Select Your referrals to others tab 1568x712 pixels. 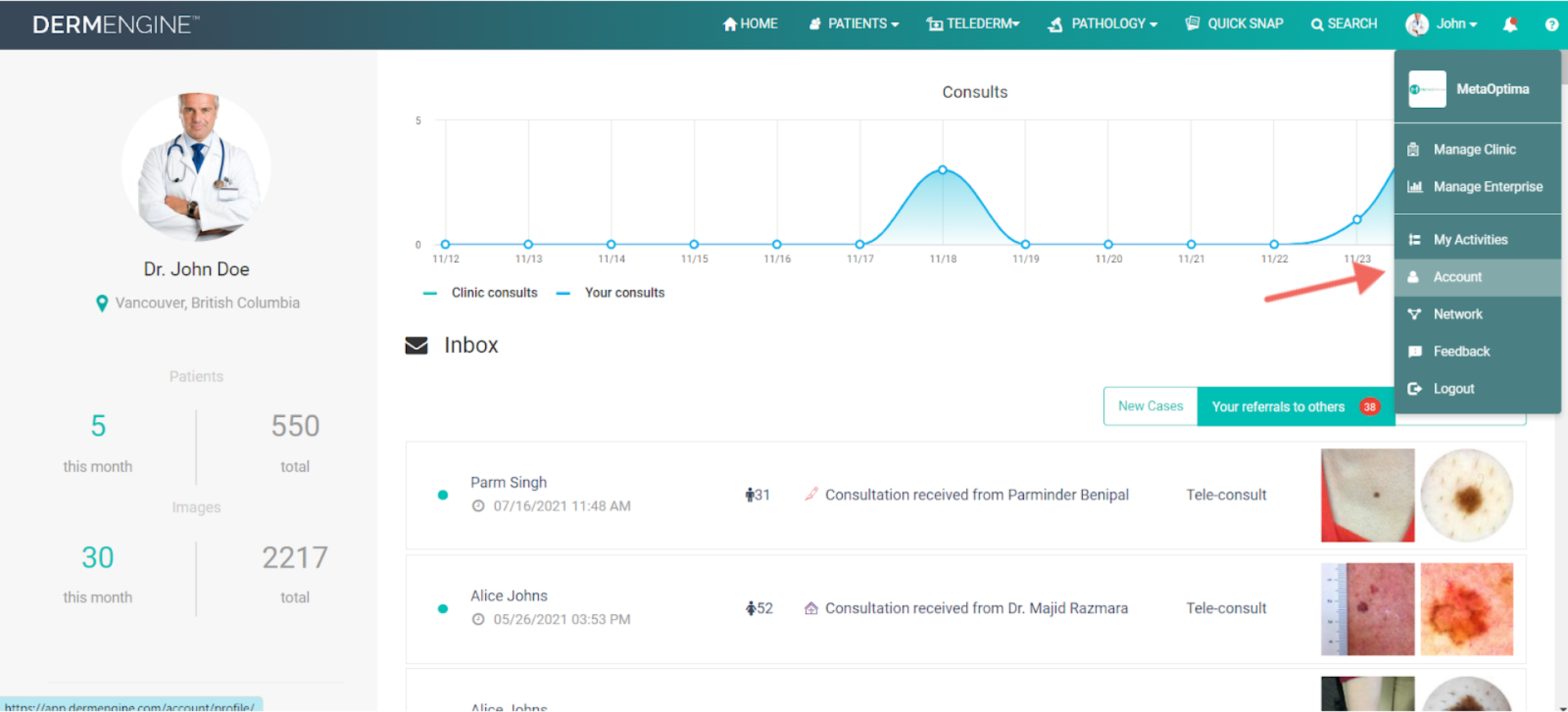pyautogui.click(x=1296, y=407)
